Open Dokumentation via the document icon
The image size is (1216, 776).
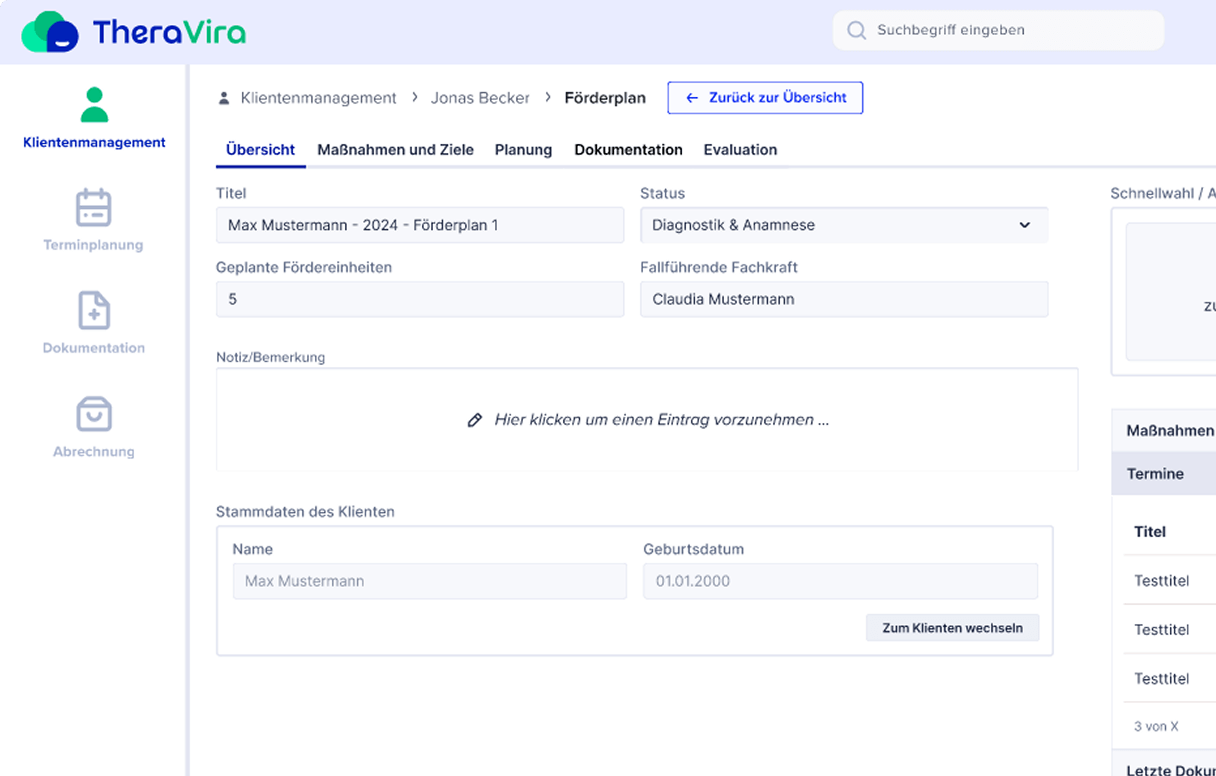[x=93, y=311]
